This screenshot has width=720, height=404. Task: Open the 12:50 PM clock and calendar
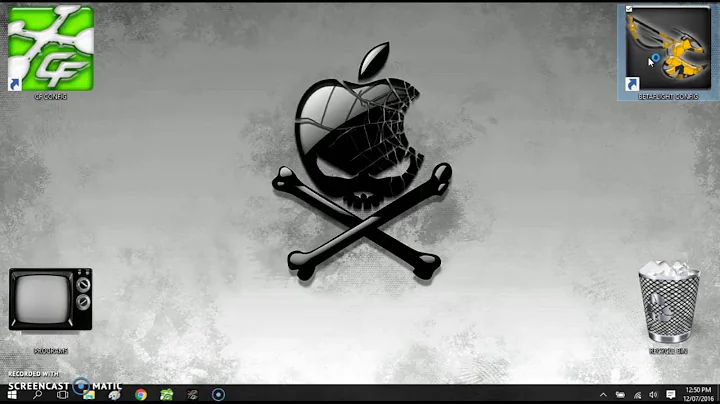click(x=698, y=394)
